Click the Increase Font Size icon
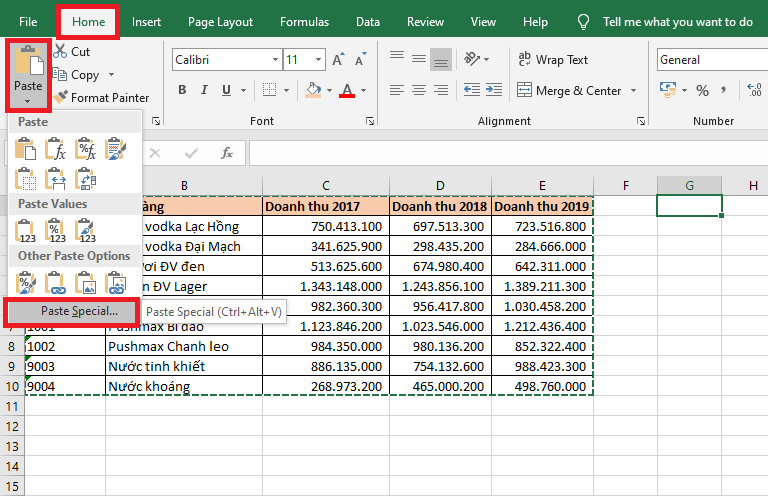Image resolution: width=768 pixels, height=496 pixels. (x=338, y=60)
